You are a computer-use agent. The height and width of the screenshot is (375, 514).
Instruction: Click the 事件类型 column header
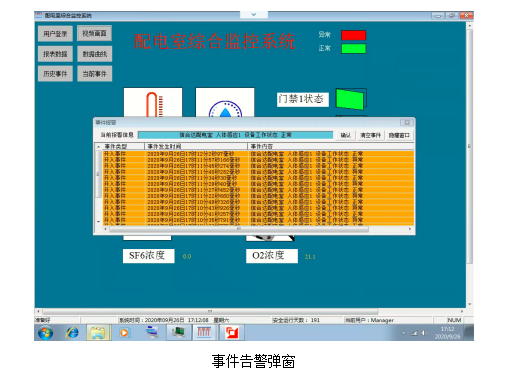click(122, 146)
